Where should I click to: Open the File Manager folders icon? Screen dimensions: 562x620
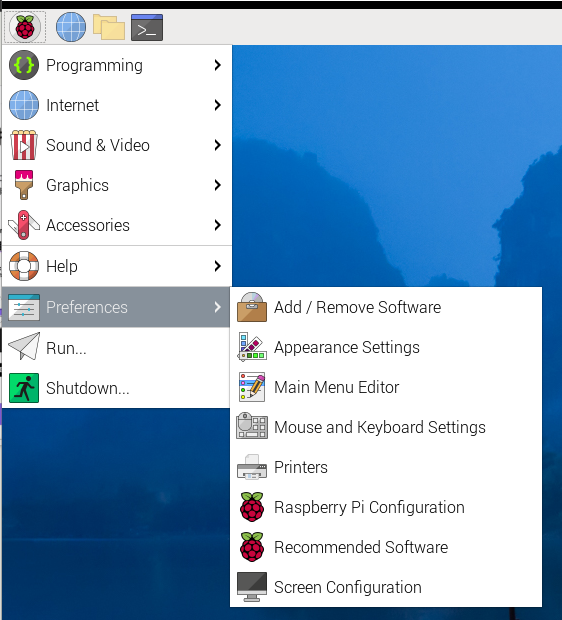(x=109, y=27)
